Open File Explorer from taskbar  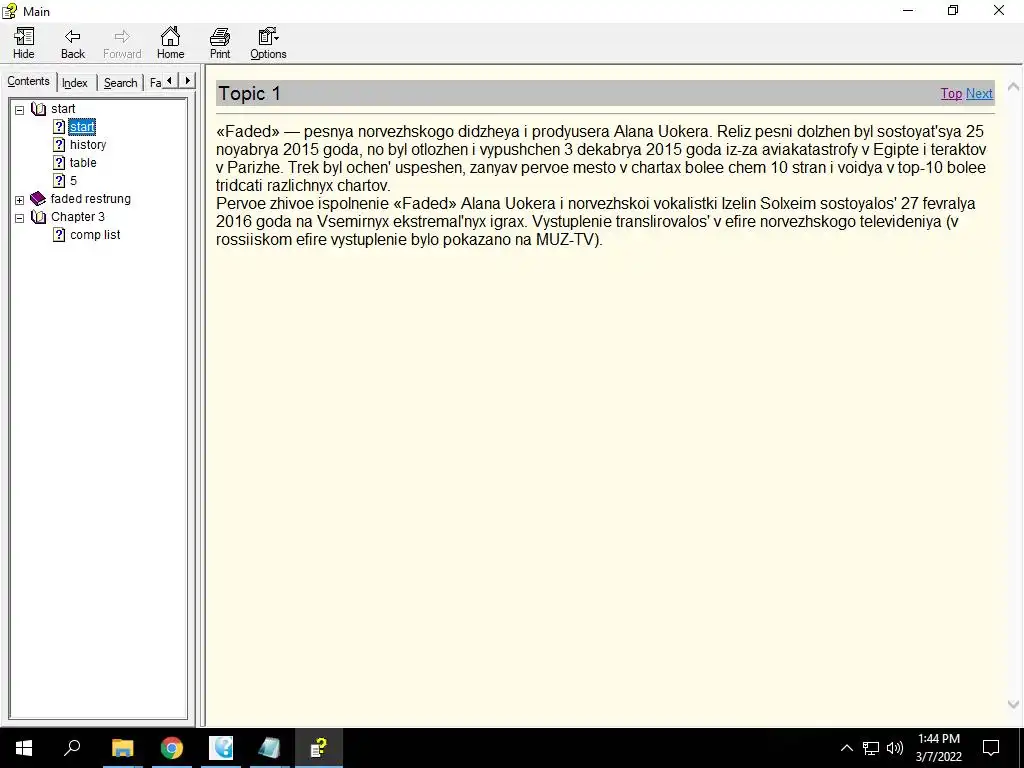pyautogui.click(x=122, y=748)
